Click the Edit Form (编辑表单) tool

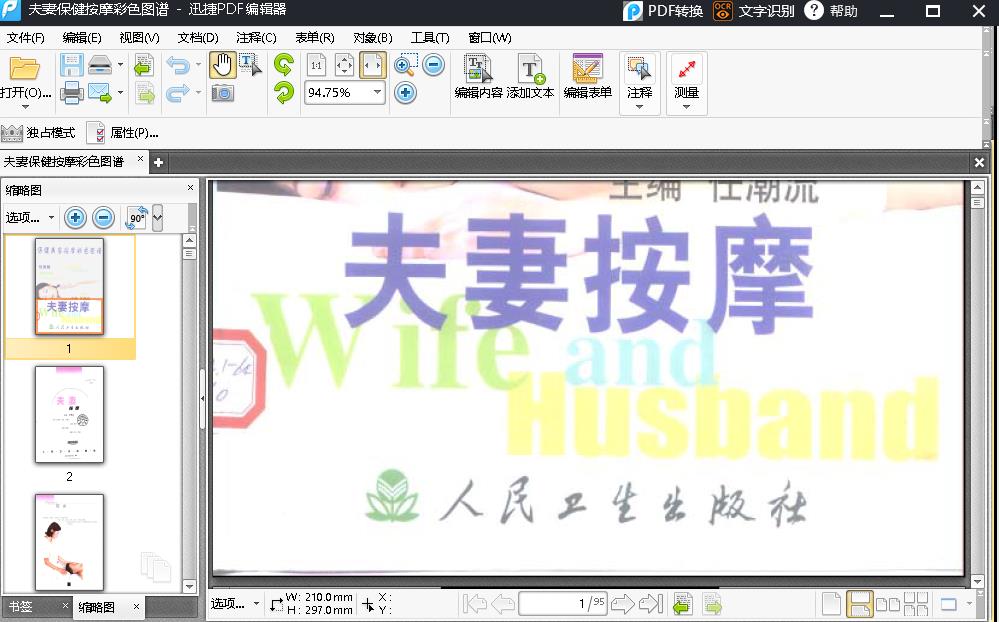(x=587, y=77)
